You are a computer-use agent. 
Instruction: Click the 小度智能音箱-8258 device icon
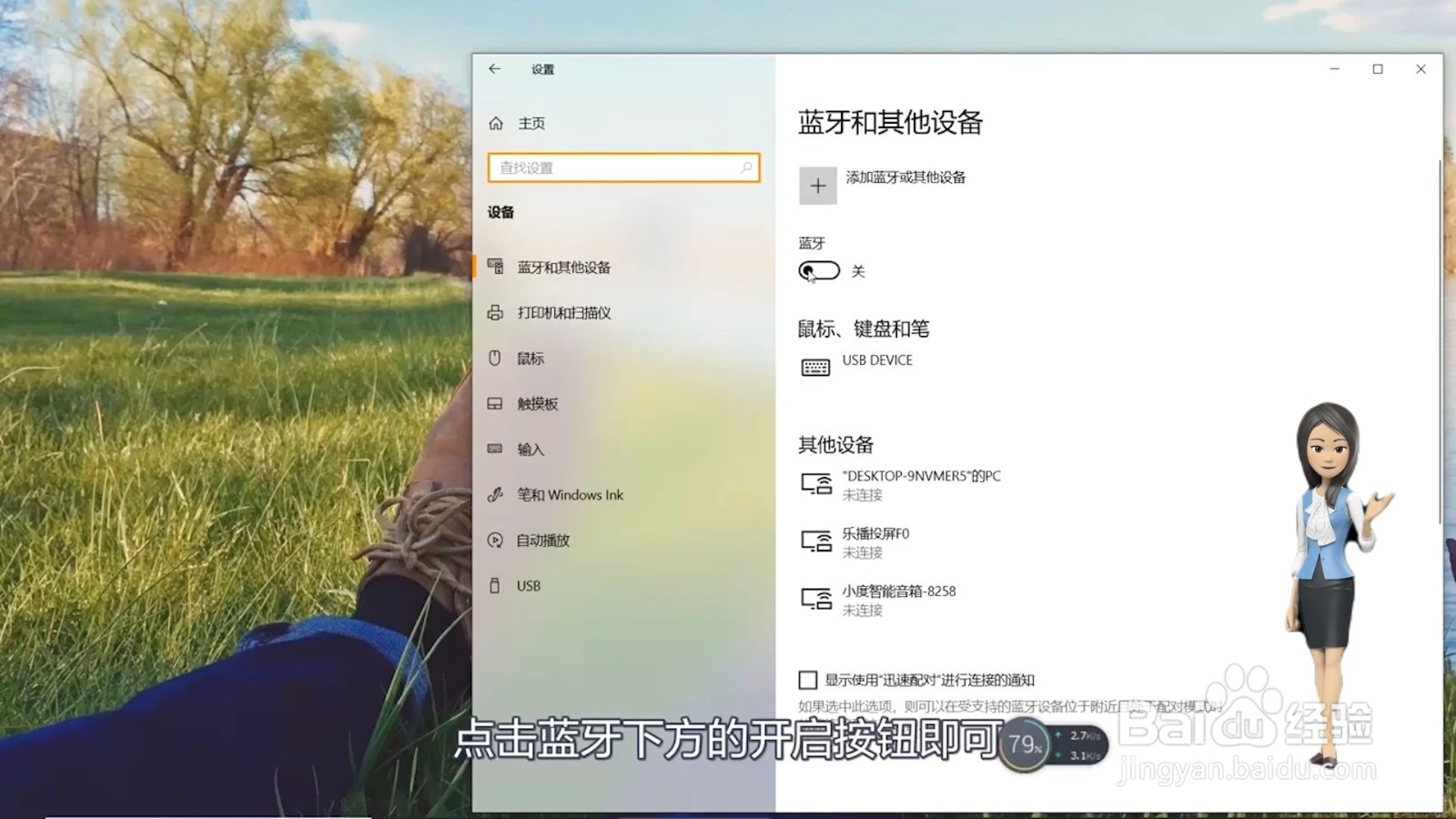point(816,599)
